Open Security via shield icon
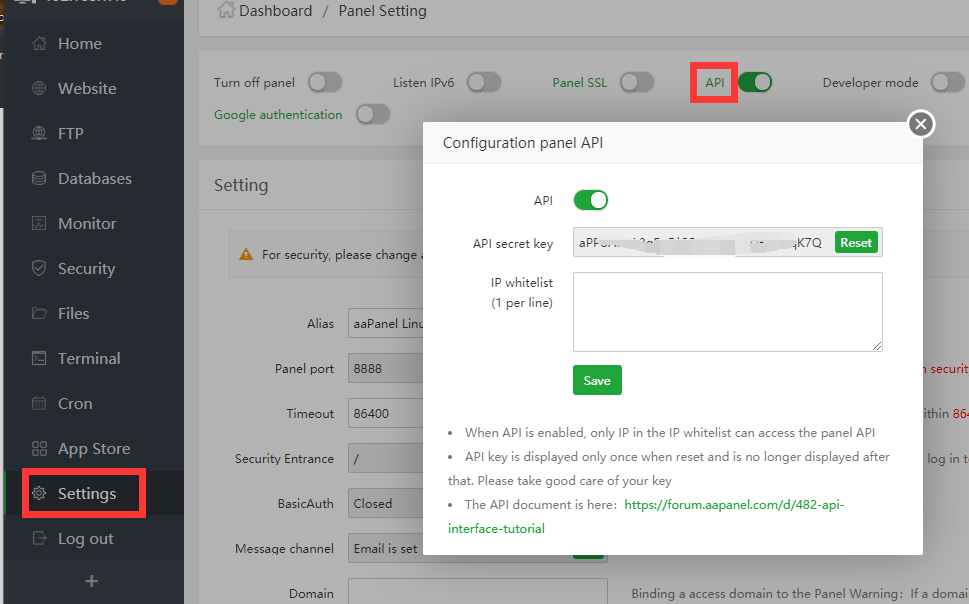This screenshot has height=604, width=969. pos(39,269)
